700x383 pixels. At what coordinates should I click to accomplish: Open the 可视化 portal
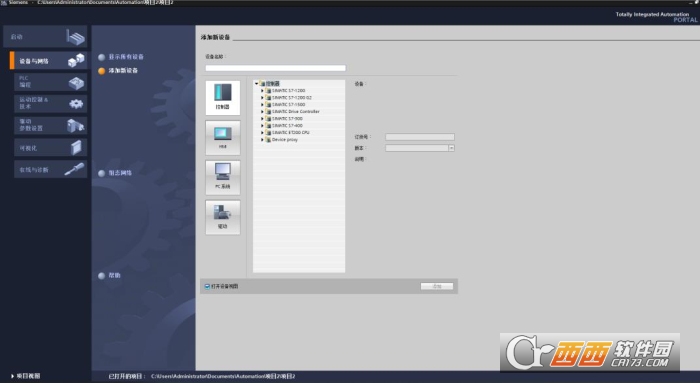[x=50, y=147]
